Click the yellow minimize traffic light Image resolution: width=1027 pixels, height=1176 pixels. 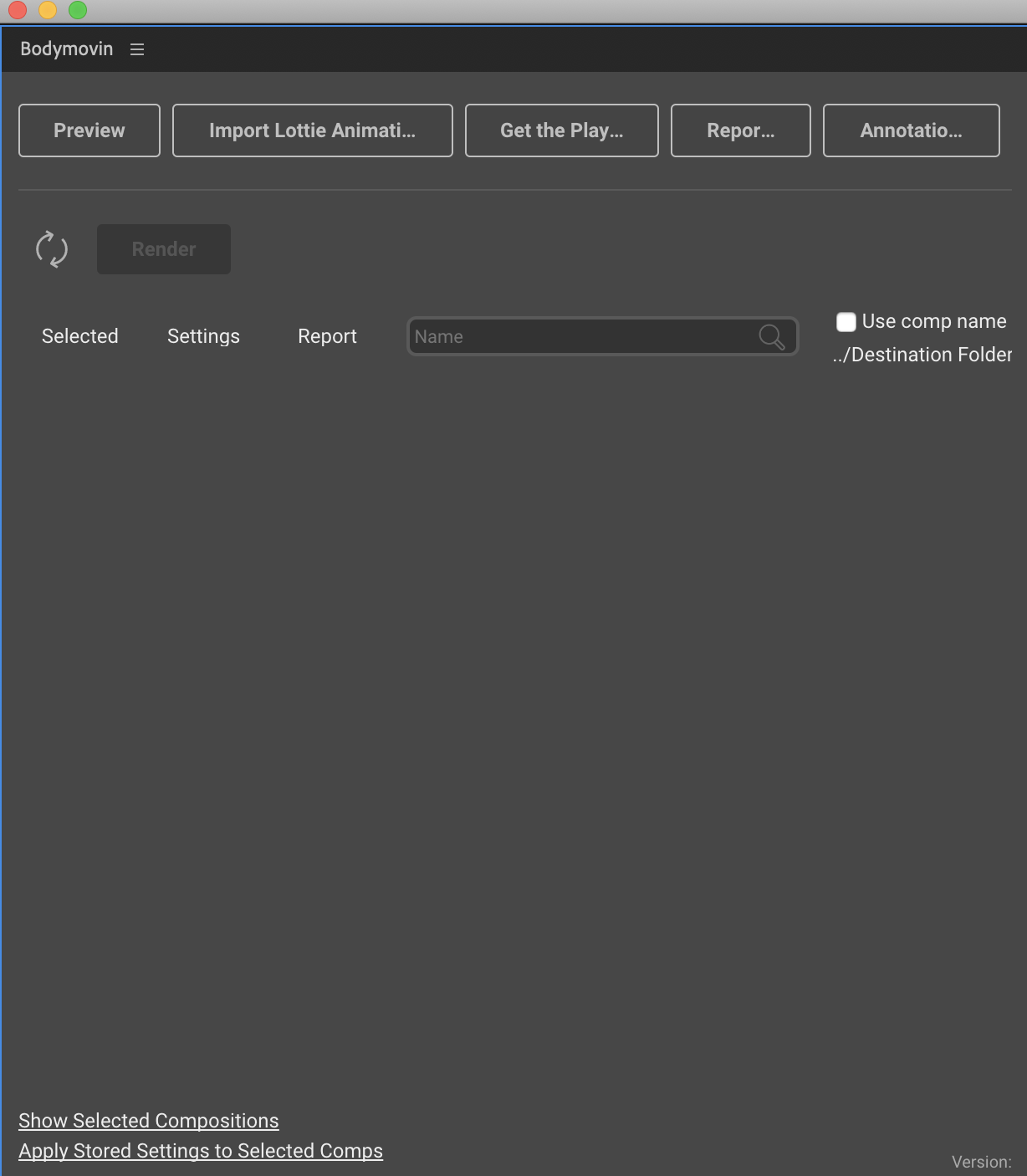pyautogui.click(x=47, y=11)
